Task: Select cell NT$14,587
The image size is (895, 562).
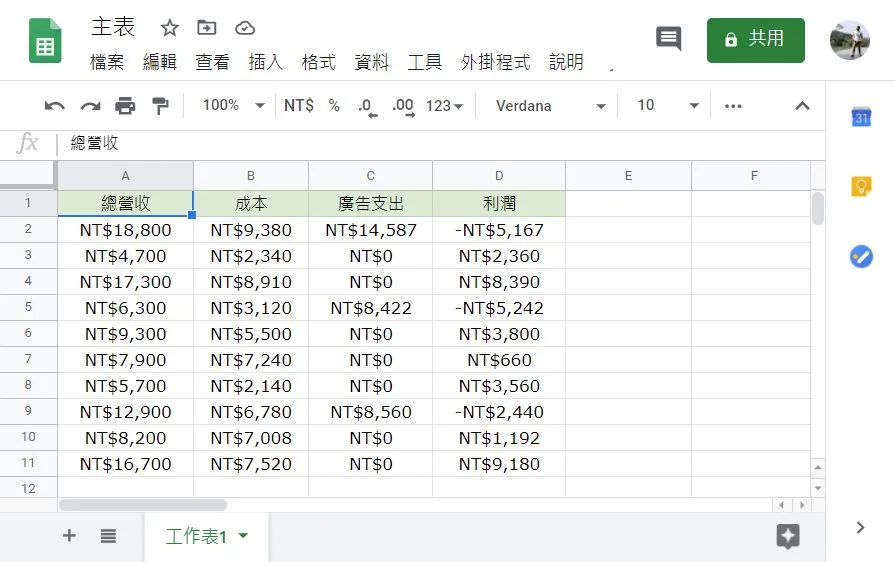Action: 370,230
